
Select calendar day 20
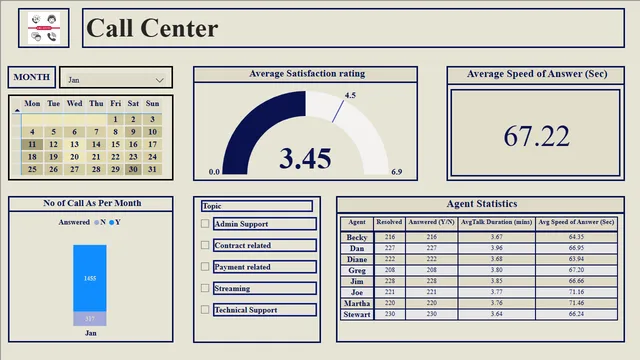[74, 157]
